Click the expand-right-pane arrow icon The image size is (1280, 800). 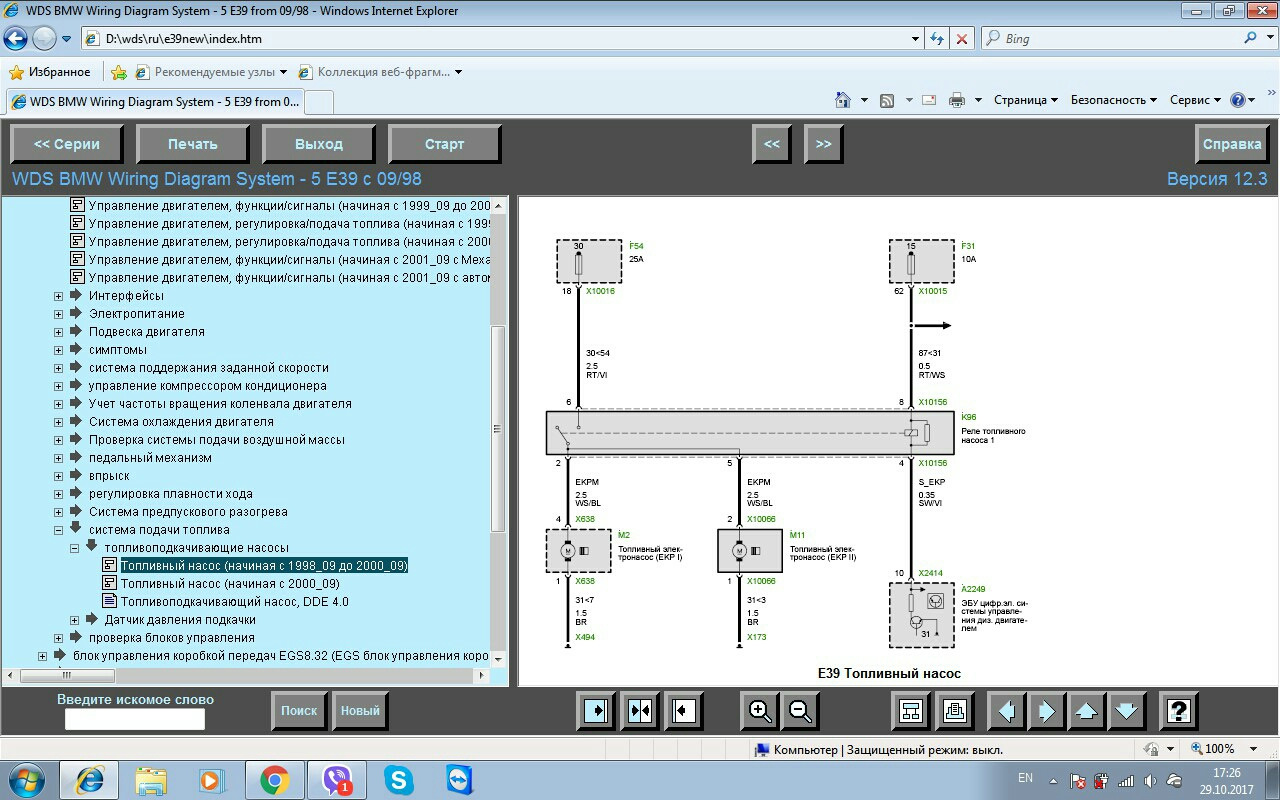click(x=684, y=711)
